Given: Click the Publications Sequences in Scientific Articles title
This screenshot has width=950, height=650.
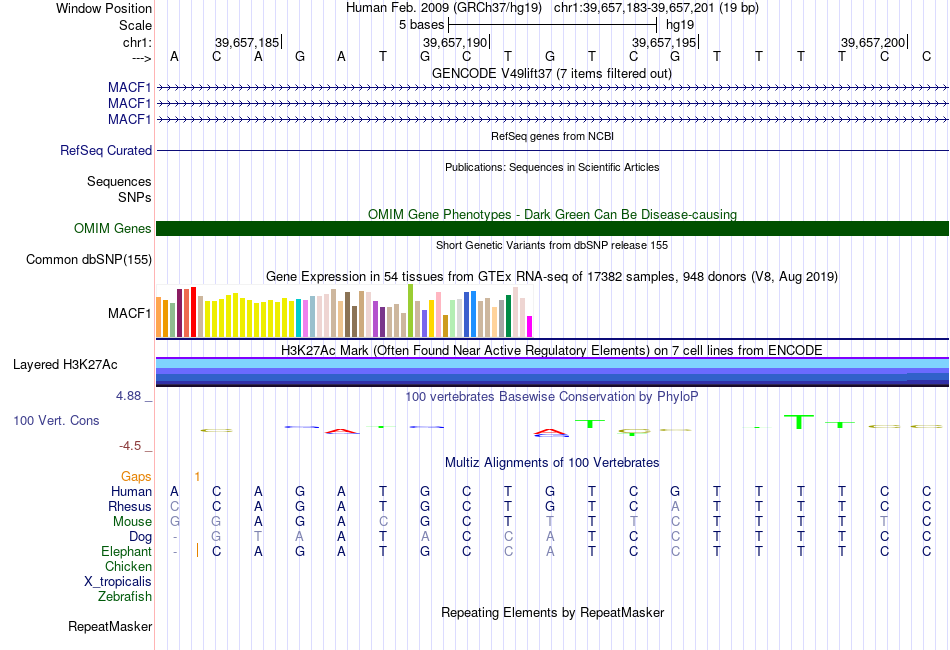Looking at the screenshot, I should point(552,167).
